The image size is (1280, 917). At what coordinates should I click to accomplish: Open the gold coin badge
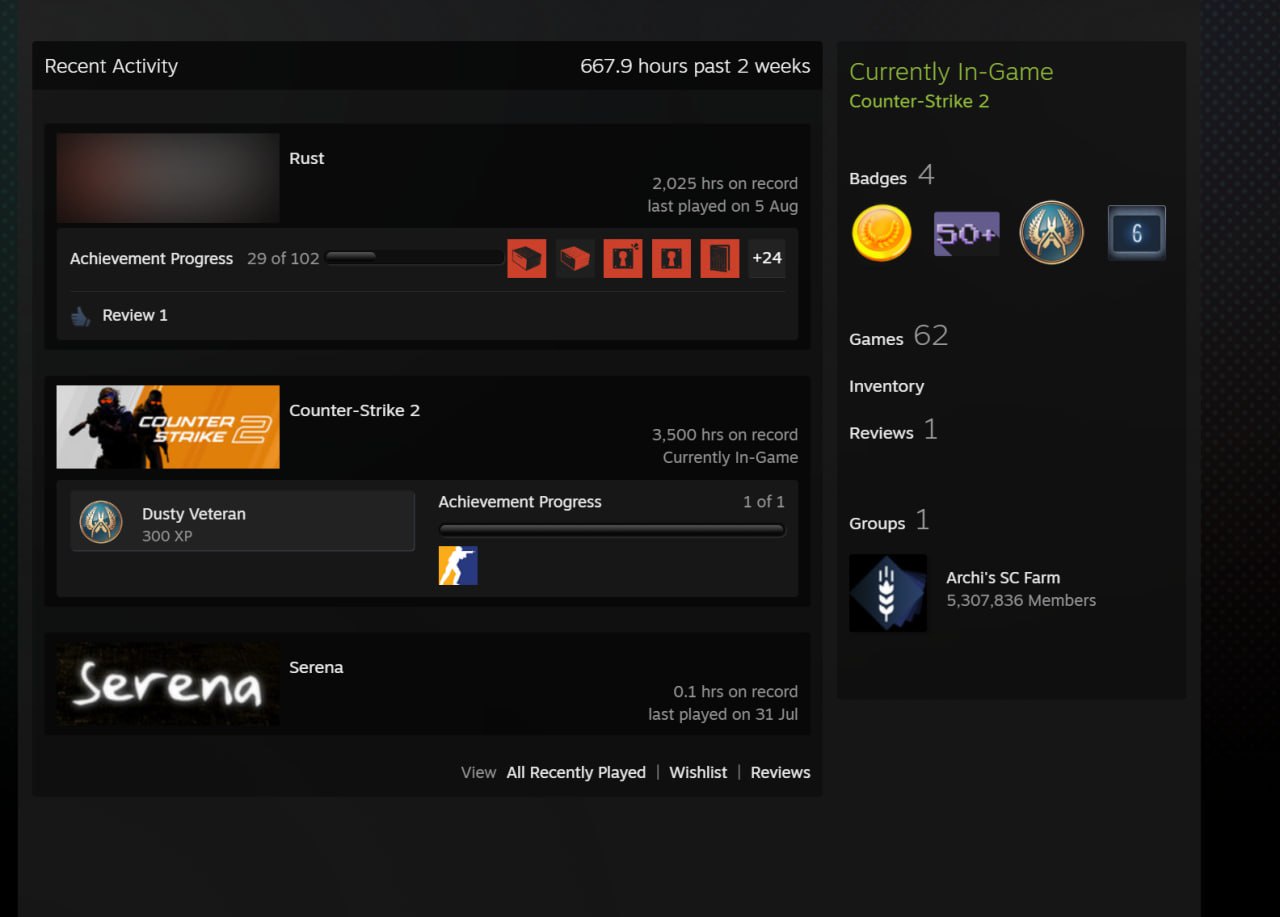coord(881,233)
